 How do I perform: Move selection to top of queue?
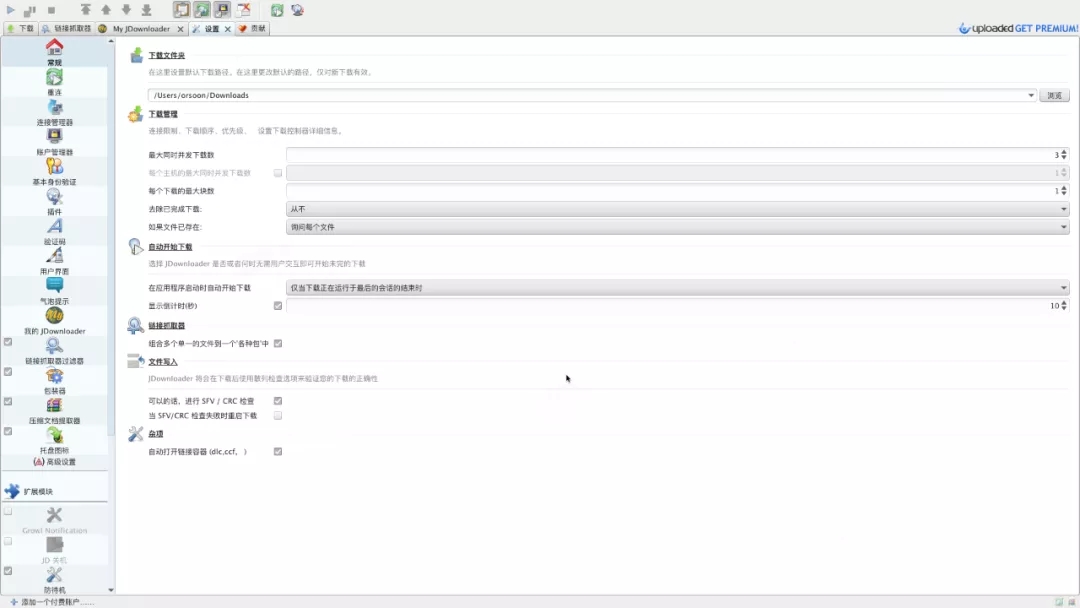pyautogui.click(x=85, y=10)
